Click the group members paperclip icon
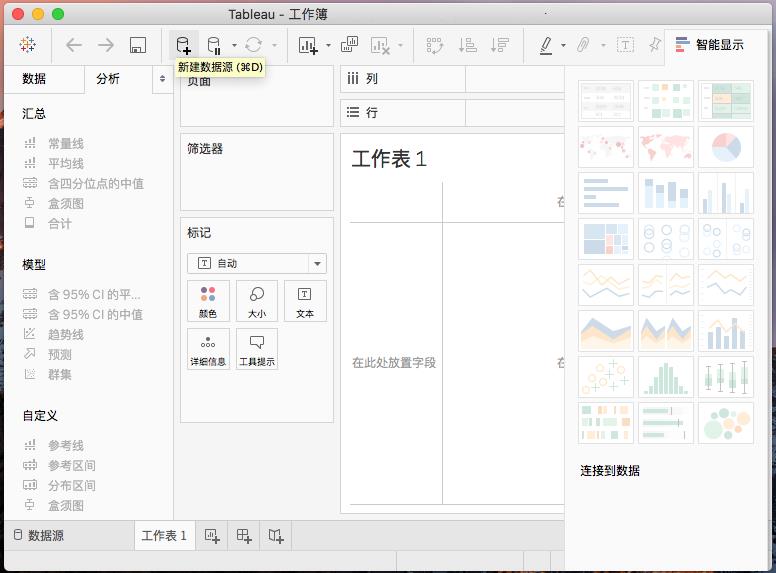776x573 pixels. tap(583, 45)
